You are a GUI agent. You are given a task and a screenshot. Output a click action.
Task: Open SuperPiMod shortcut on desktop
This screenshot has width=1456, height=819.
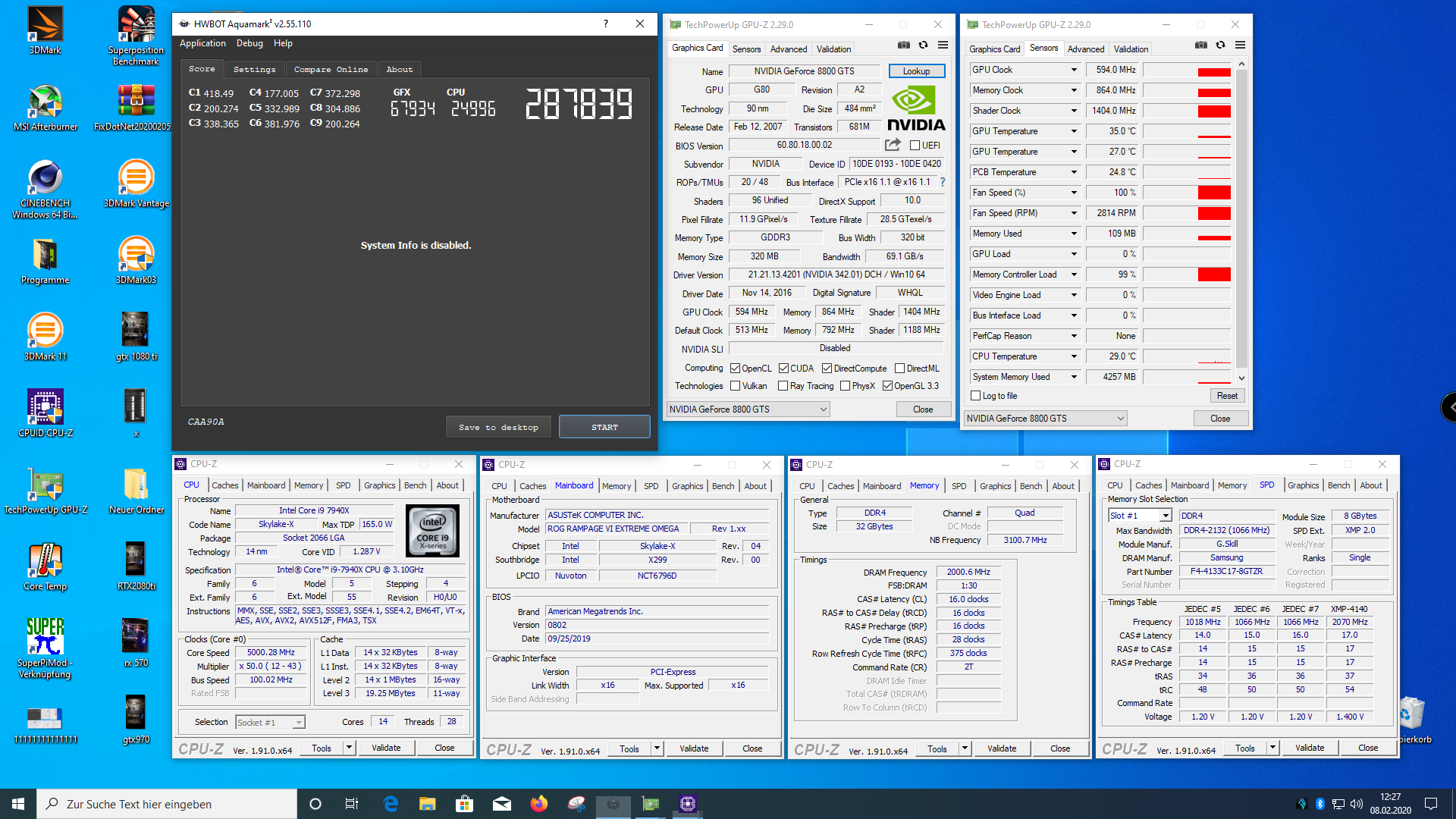[45, 648]
